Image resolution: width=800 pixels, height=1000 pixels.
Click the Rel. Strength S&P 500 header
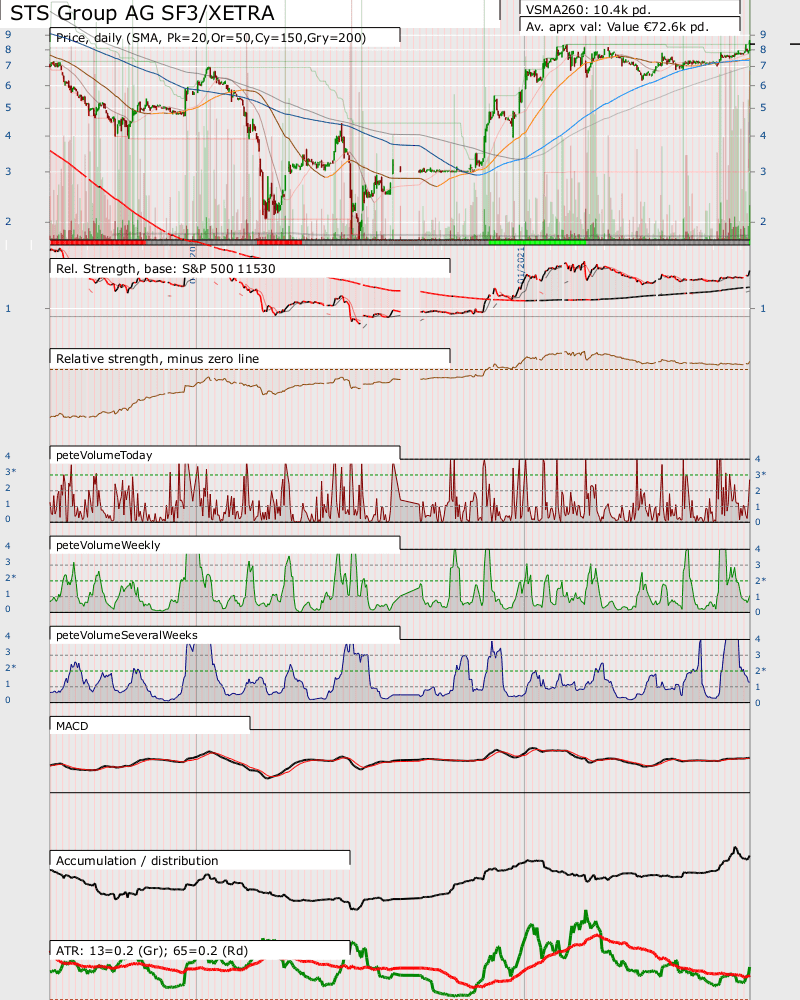coord(166,268)
